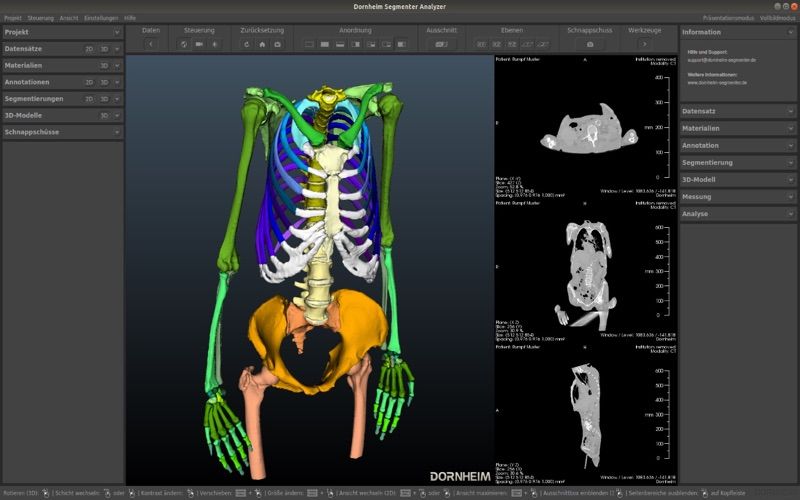Viewport: 800px width, 500px height.
Task: Close the Dornheim Segmenter Analyzer window
Action: pyautogui.click(x=794, y=6)
